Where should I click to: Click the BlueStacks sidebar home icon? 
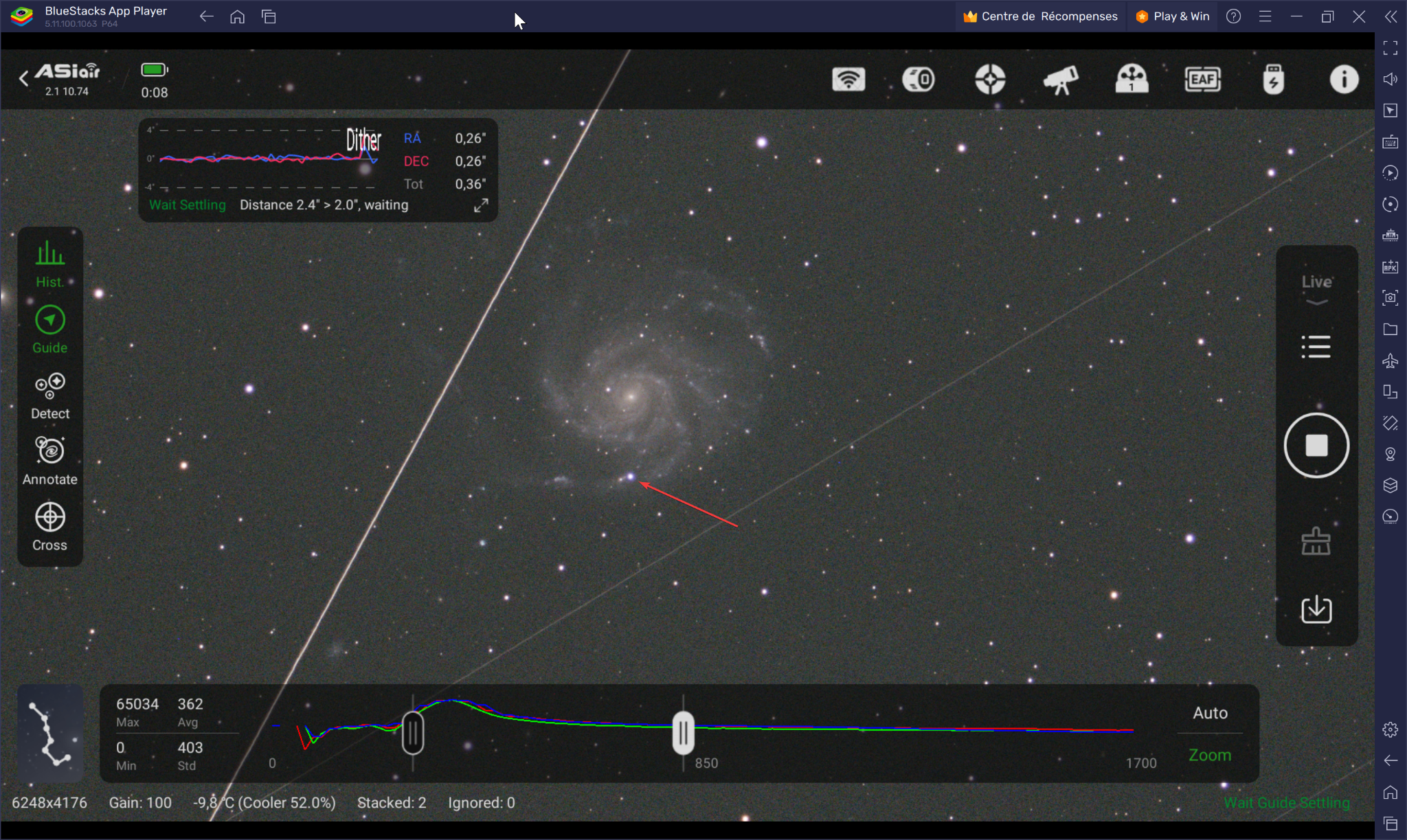1391,792
